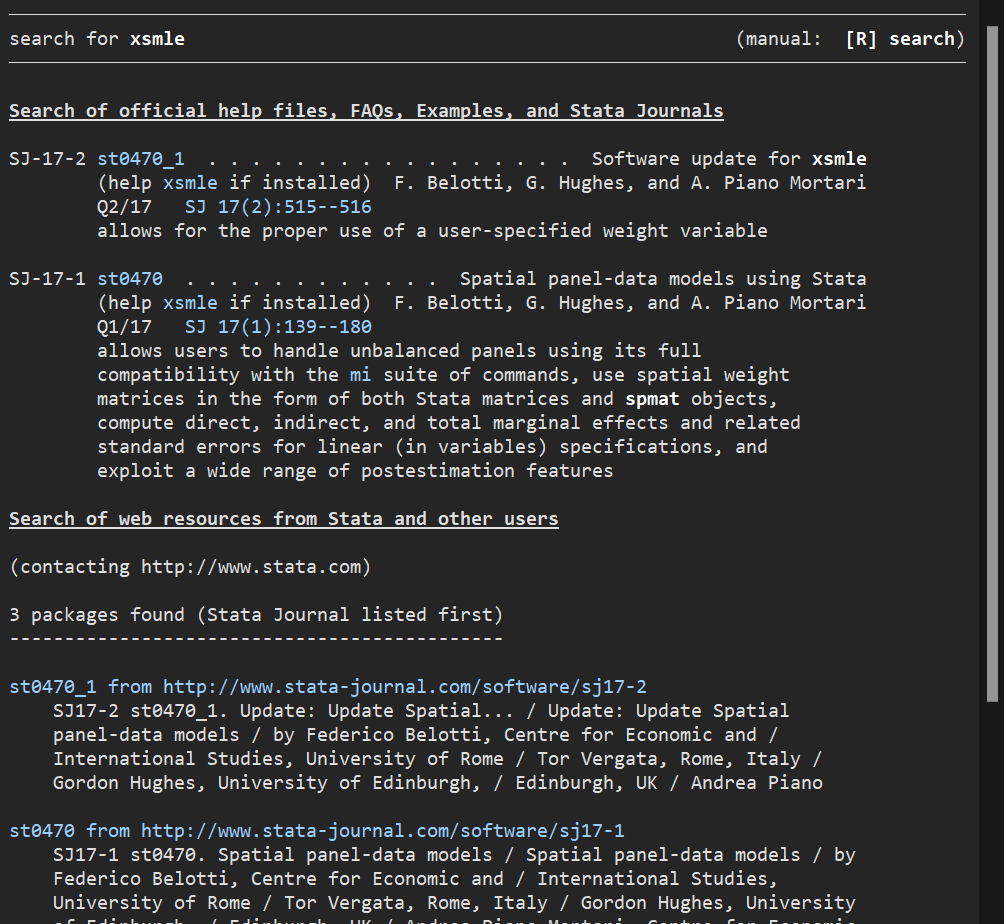The height and width of the screenshot is (924, 1004).
Task: Click the scrollbar track below the thumb
Action: point(992,810)
